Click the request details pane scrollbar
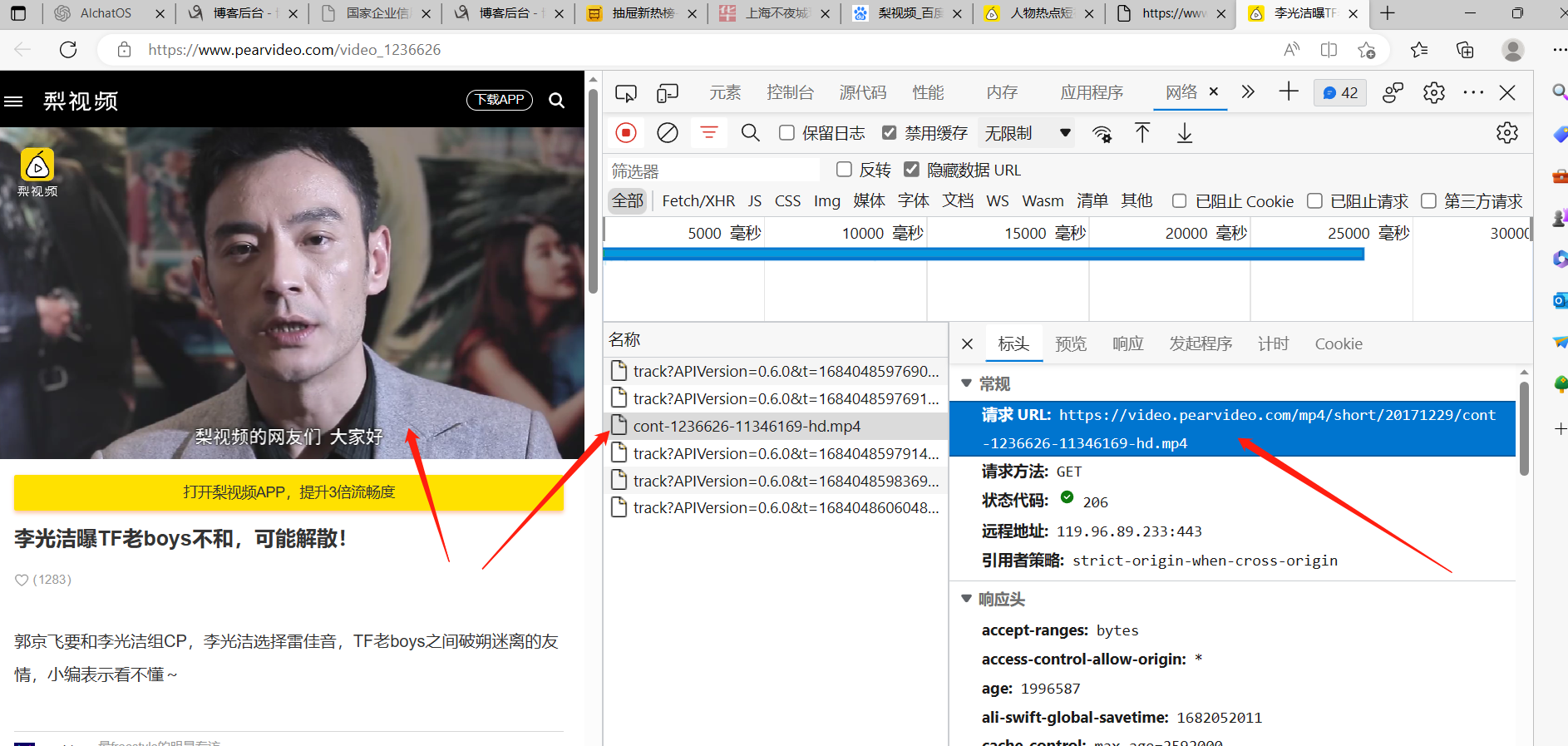This screenshot has width=1568, height=746. pyautogui.click(x=1524, y=428)
